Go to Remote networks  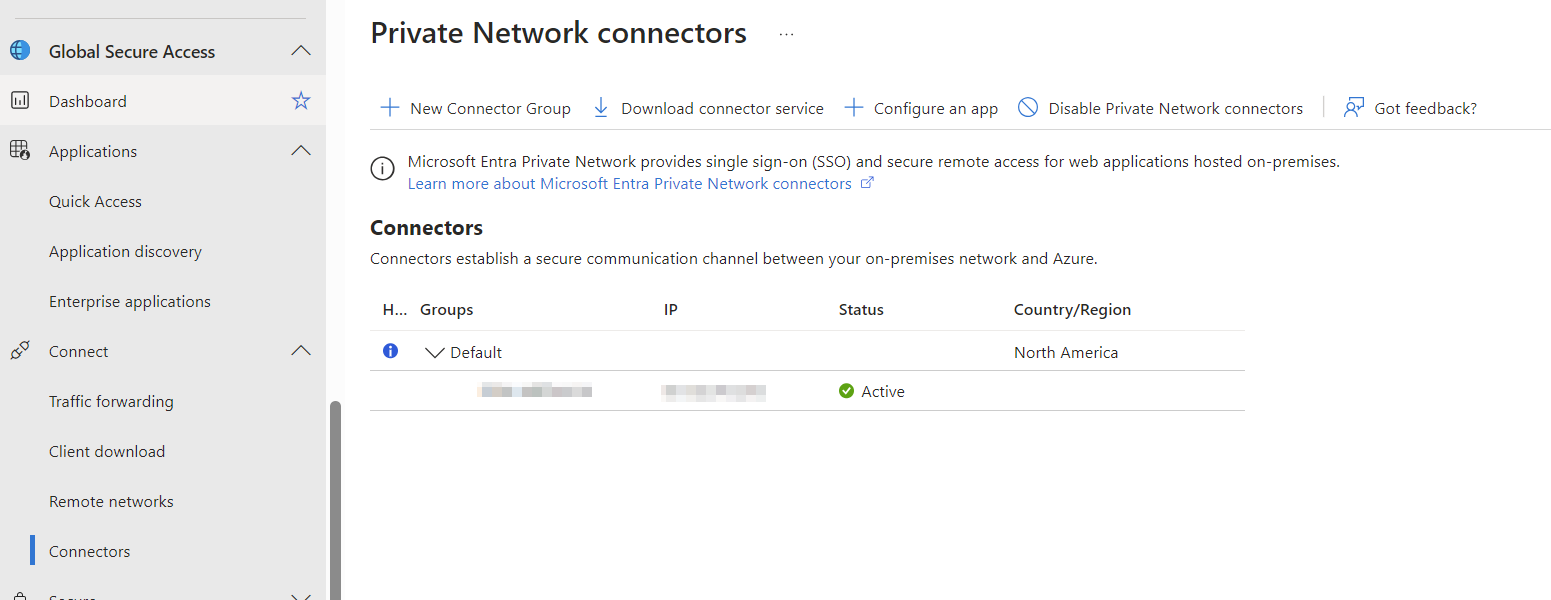coord(111,501)
